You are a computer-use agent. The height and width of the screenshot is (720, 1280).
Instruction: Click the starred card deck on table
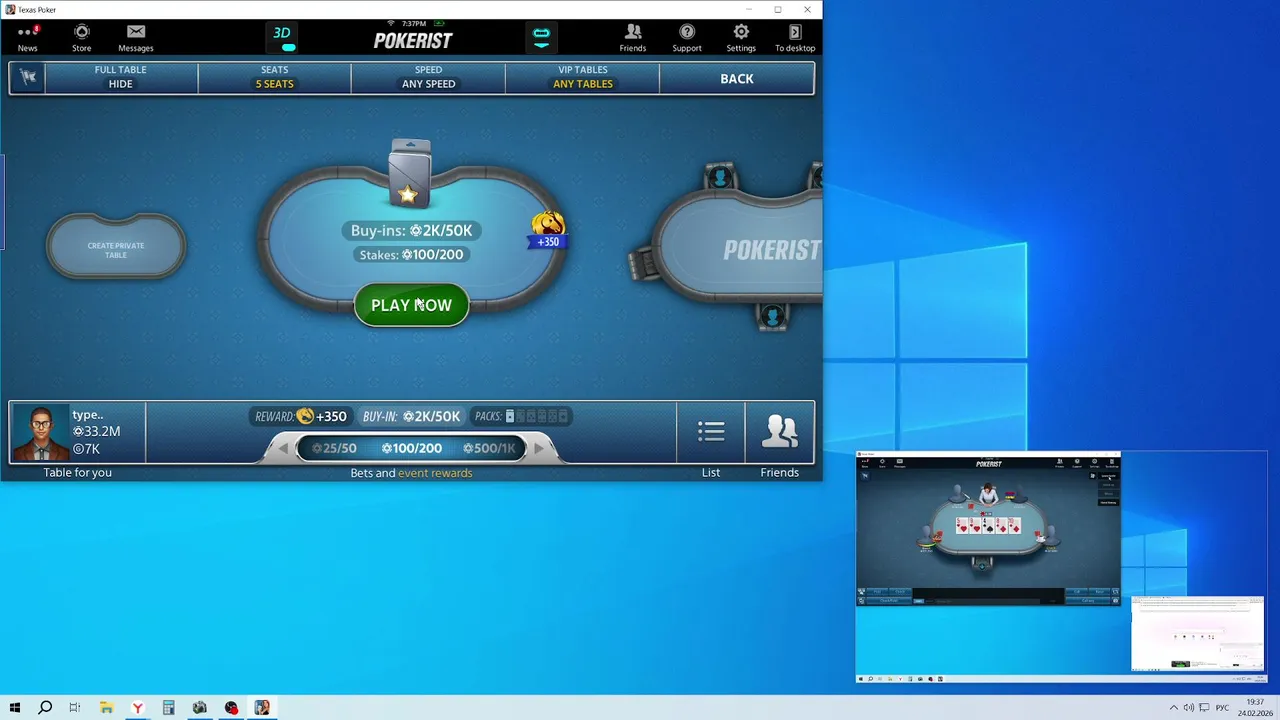click(x=409, y=174)
